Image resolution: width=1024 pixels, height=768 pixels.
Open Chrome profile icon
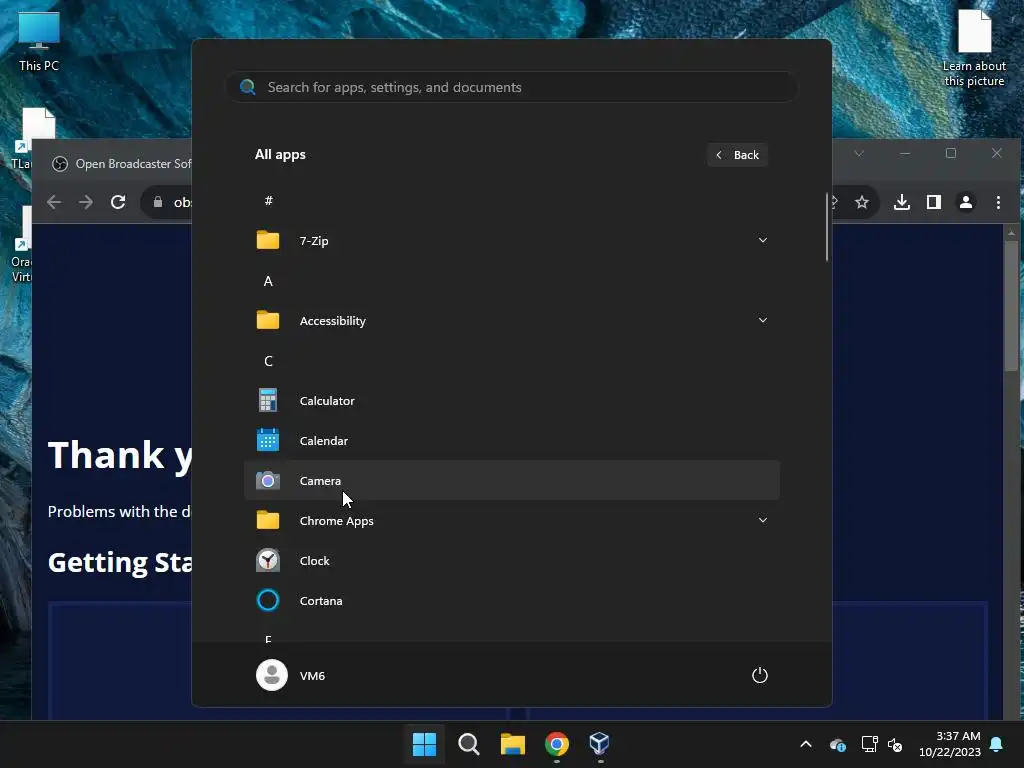tap(966, 202)
